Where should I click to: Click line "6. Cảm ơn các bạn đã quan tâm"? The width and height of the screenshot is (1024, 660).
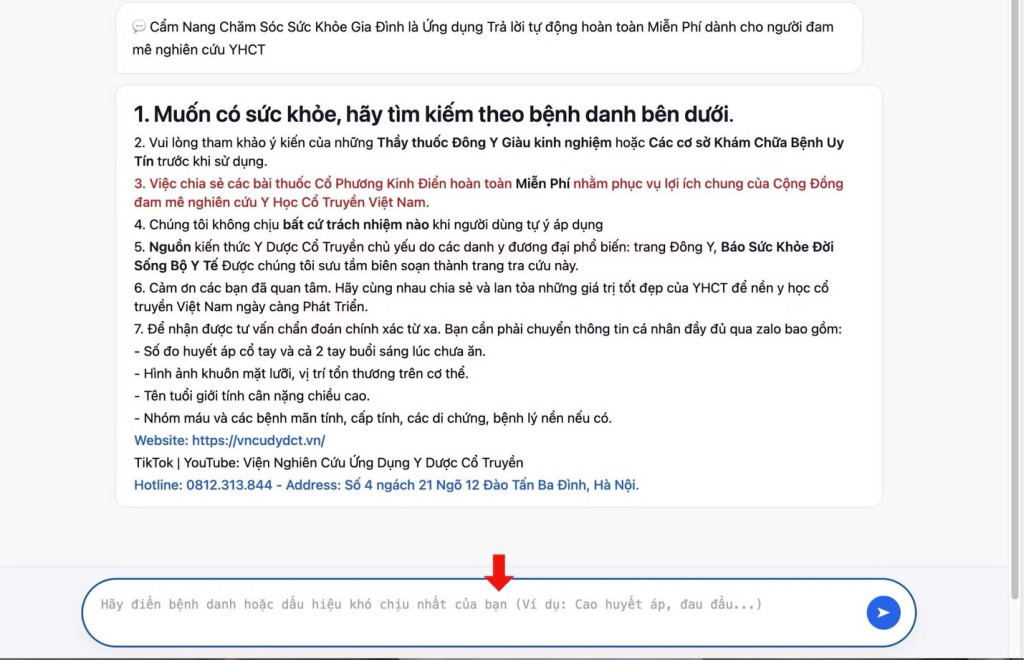pos(481,297)
